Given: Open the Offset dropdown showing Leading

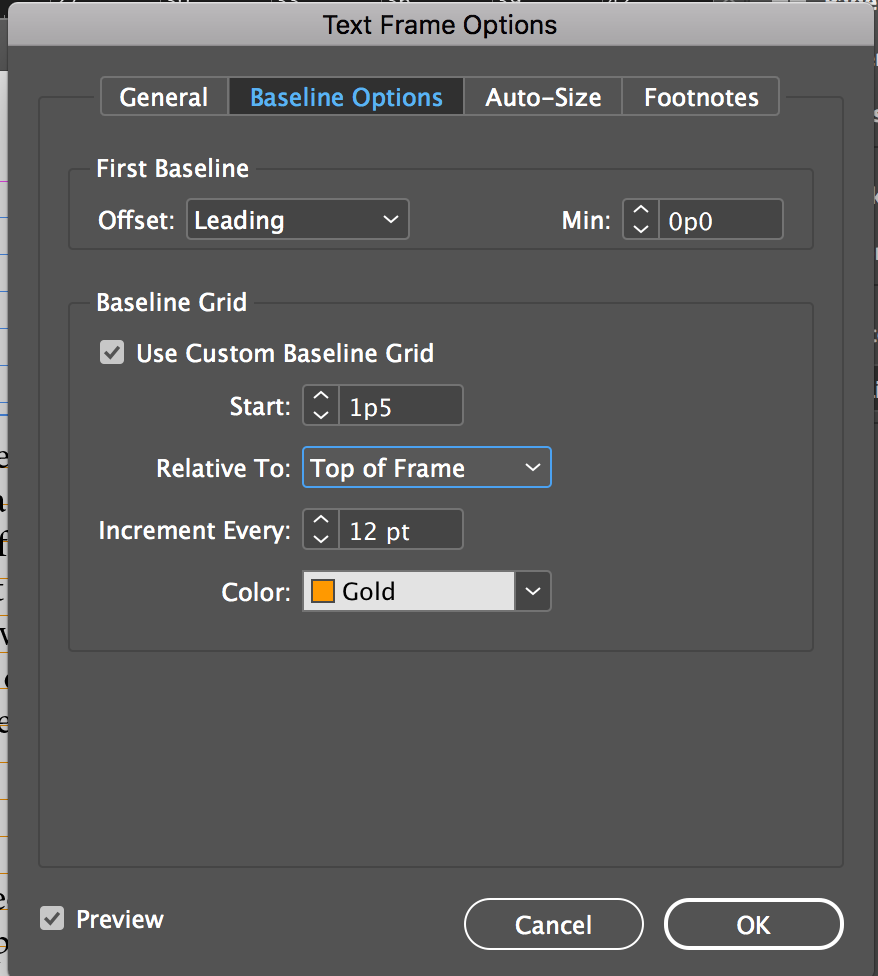Looking at the screenshot, I should [x=297, y=220].
